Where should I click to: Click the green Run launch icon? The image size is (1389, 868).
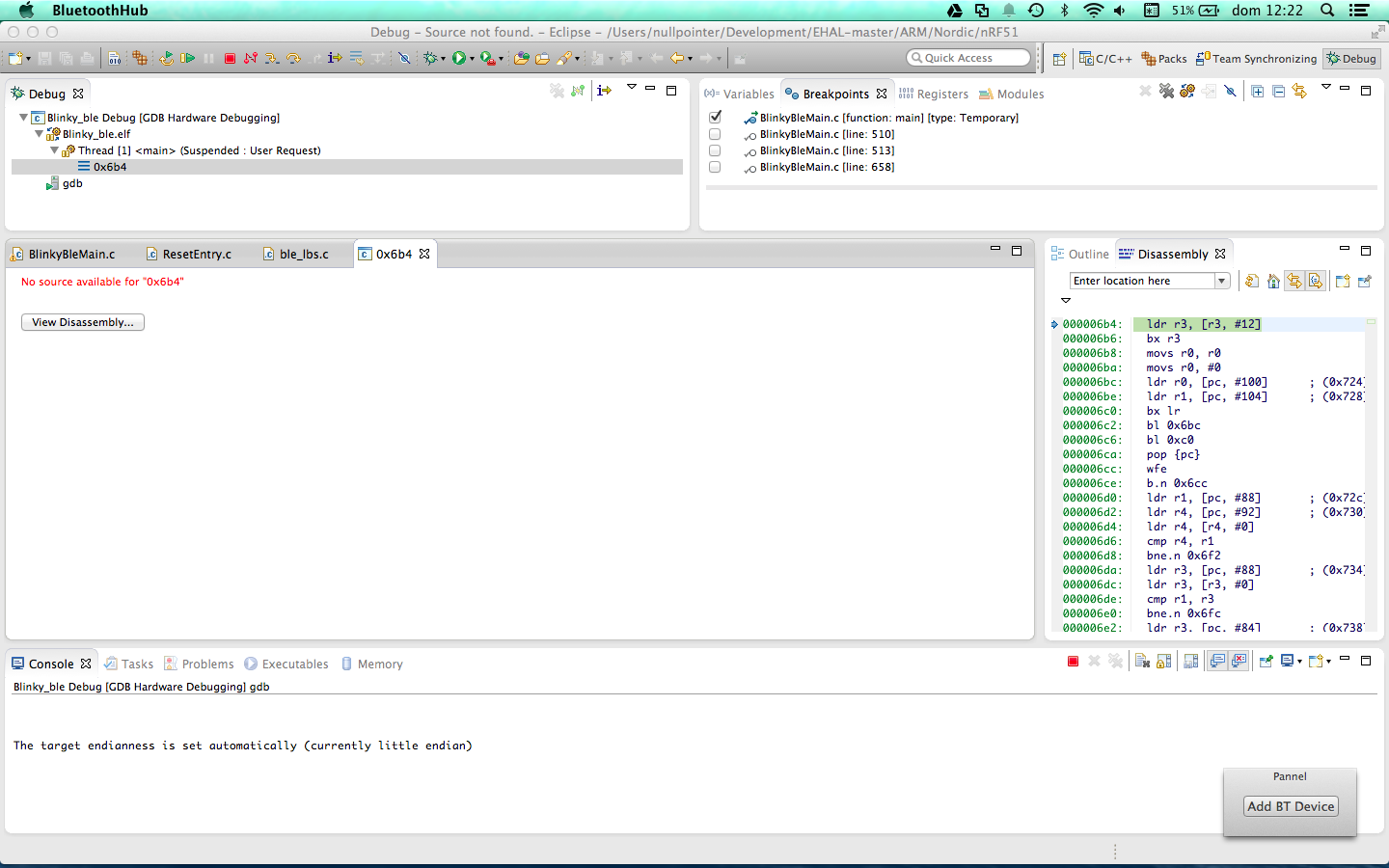tap(459, 58)
